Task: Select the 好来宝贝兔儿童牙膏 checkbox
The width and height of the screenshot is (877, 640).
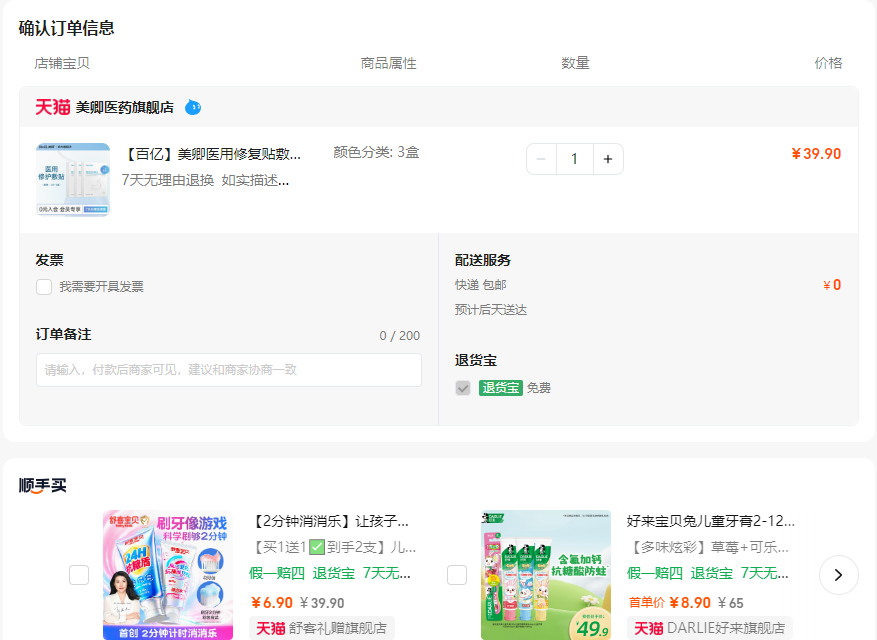Action: click(x=457, y=575)
